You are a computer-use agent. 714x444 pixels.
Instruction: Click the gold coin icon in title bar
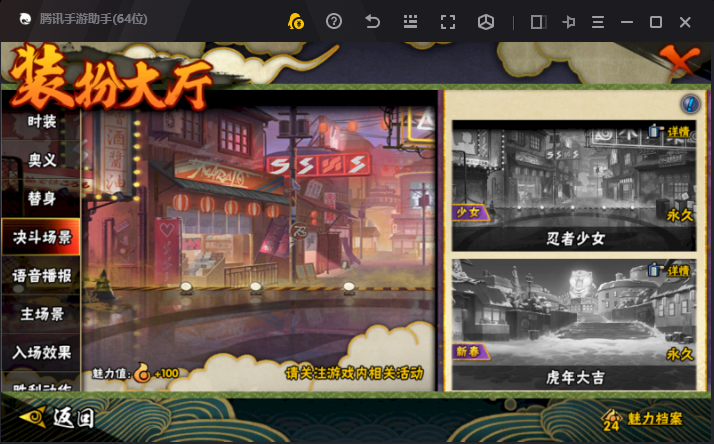295,21
